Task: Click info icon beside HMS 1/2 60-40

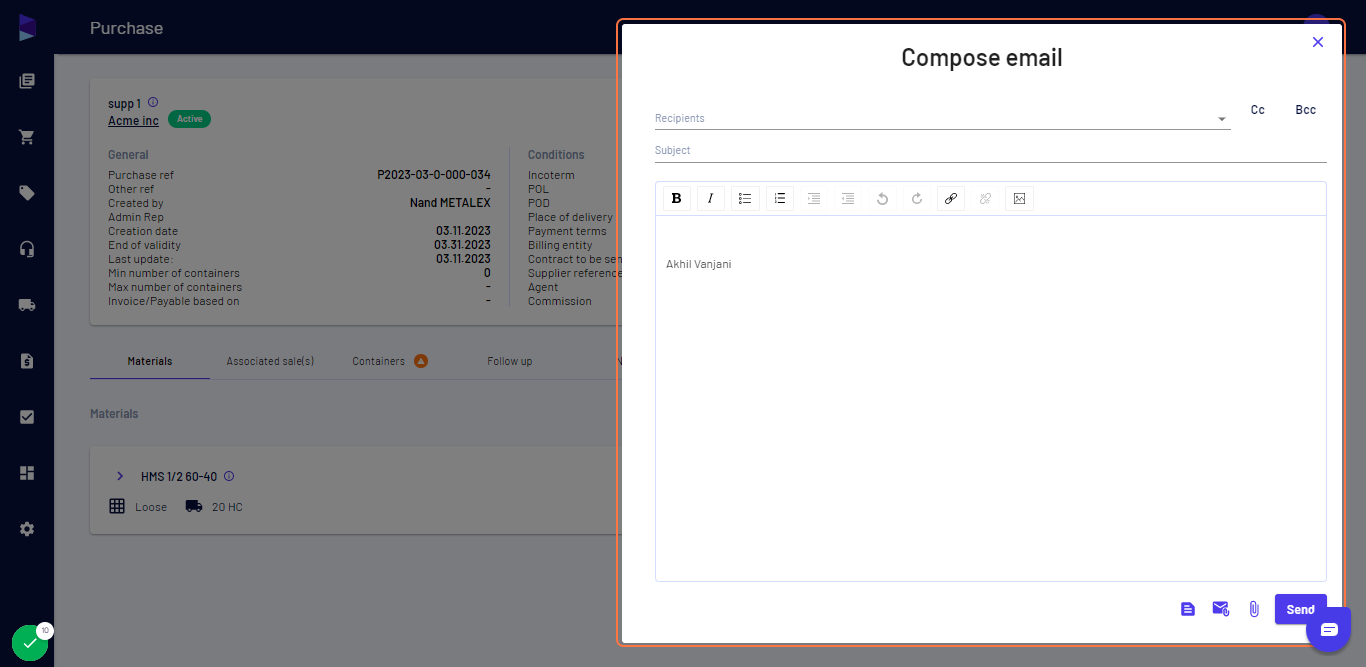Action: 229,476
